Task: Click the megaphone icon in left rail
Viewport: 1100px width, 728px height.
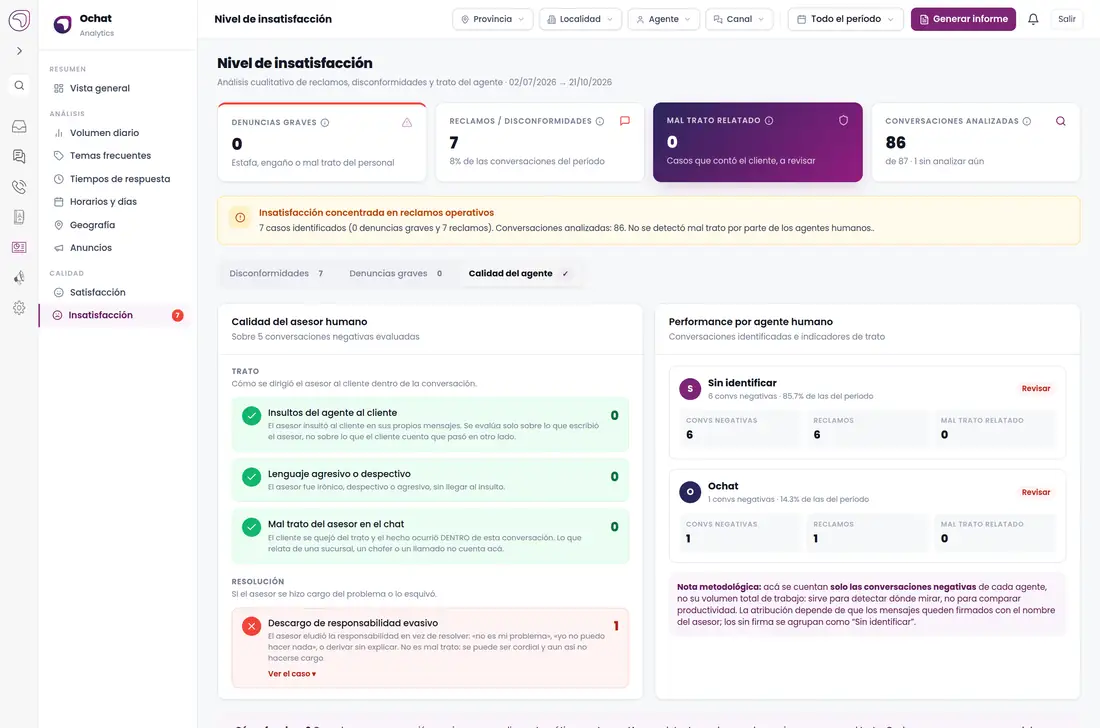Action: 19,278
